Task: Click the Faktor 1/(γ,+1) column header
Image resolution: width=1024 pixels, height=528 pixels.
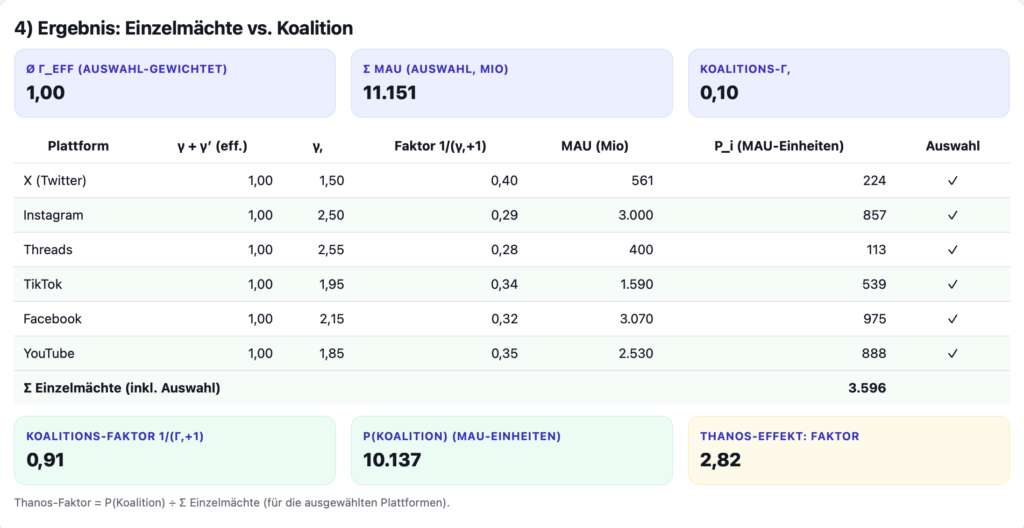Action: (x=444, y=146)
